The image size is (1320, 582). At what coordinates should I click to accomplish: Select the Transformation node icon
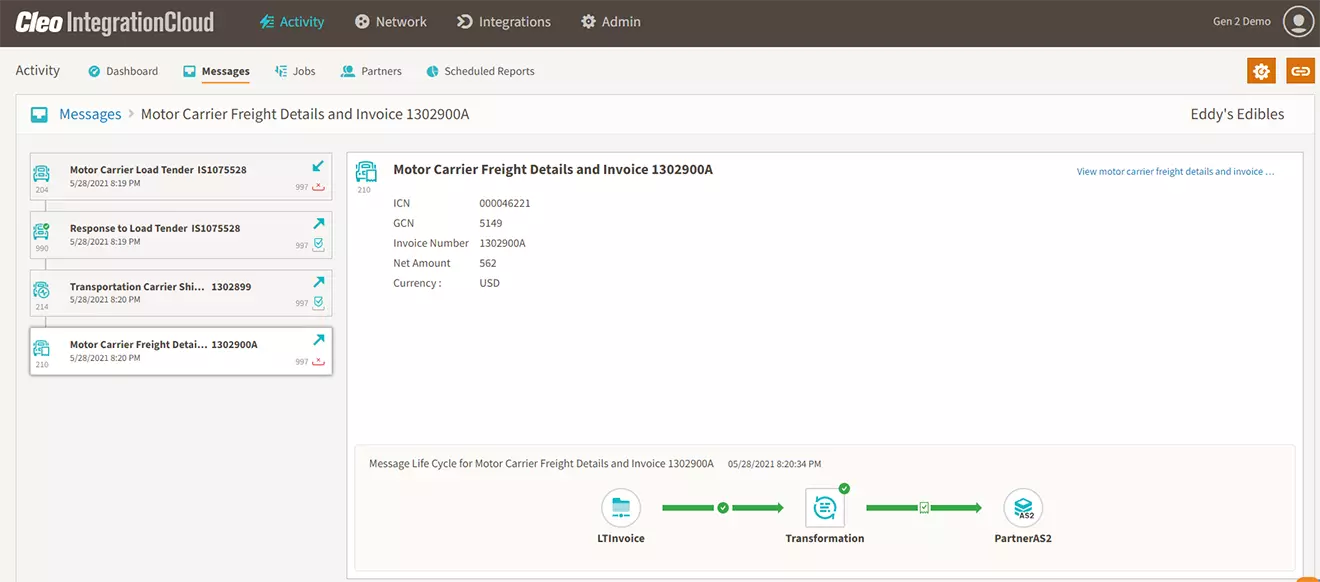pyautogui.click(x=825, y=508)
